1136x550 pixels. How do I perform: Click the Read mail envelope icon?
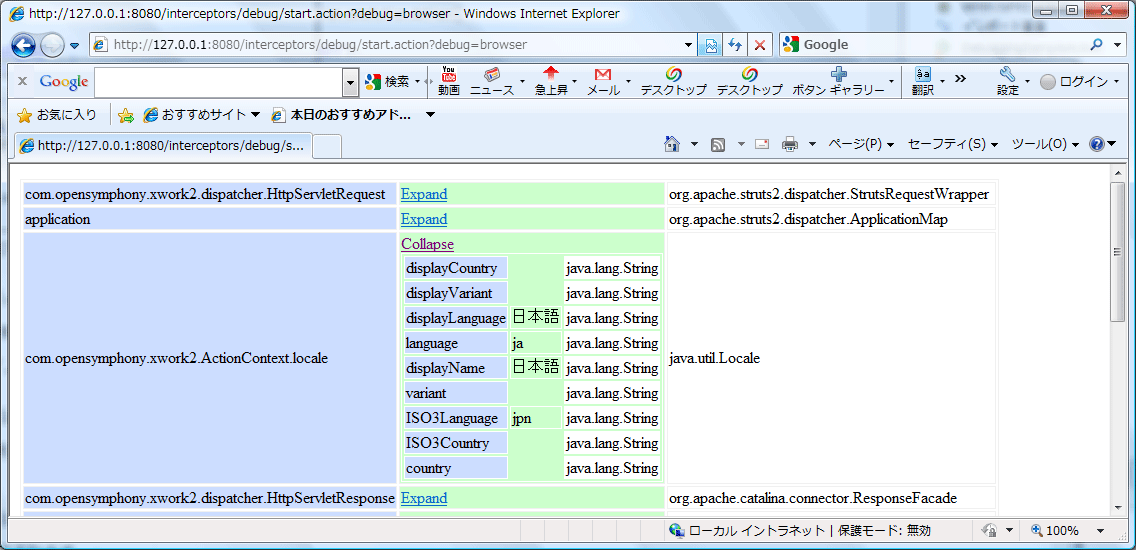tap(761, 145)
